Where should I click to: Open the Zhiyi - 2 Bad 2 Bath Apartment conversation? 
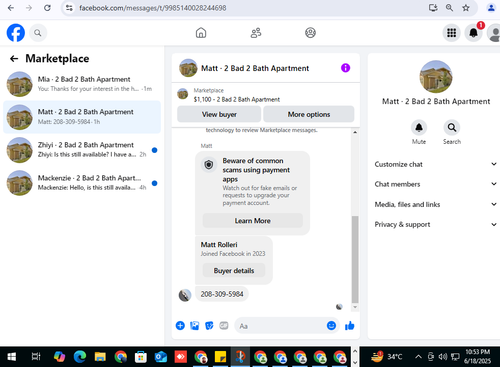pyautogui.click(x=82, y=150)
